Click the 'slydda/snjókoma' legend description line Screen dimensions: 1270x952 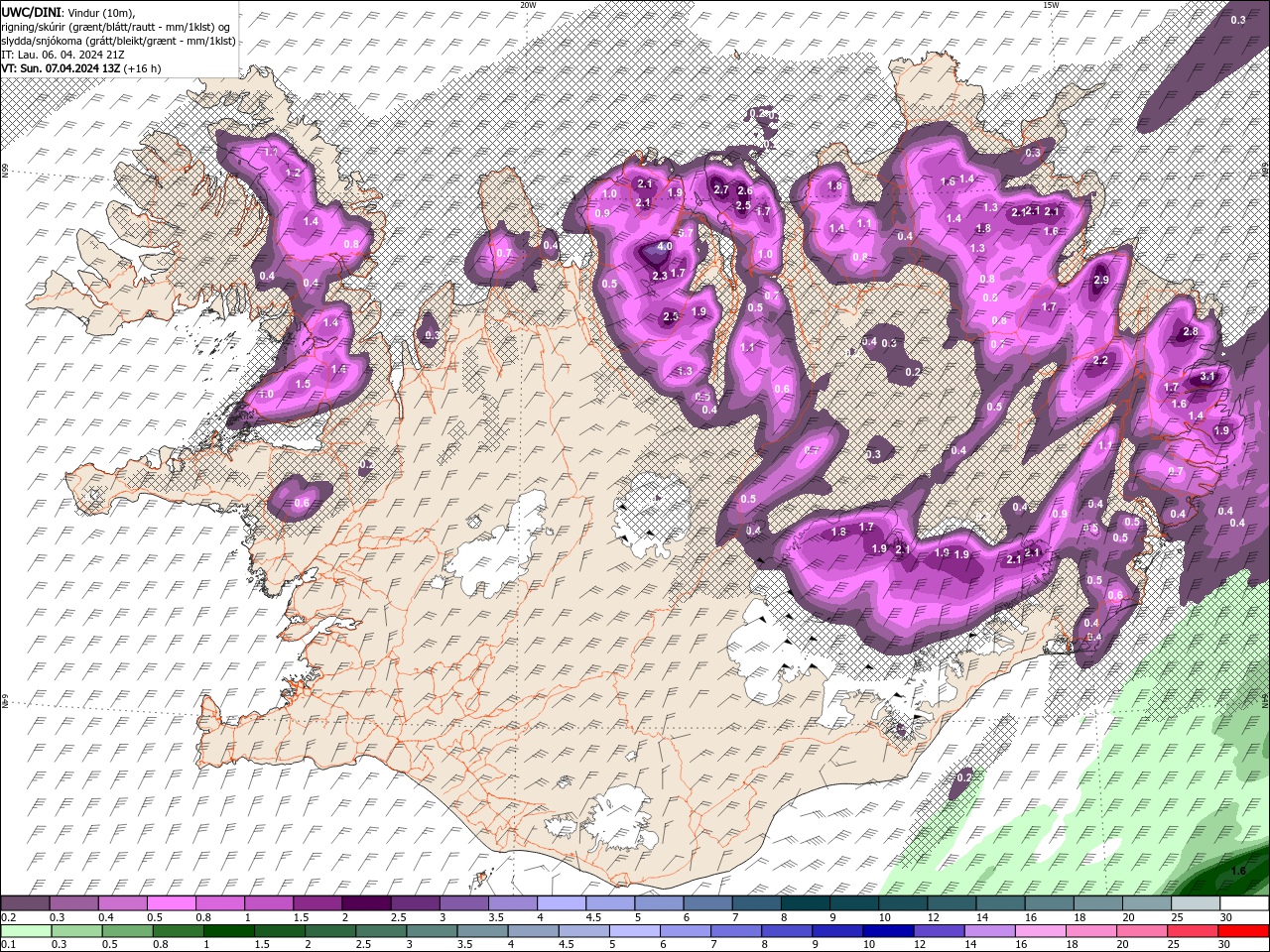coord(118,40)
